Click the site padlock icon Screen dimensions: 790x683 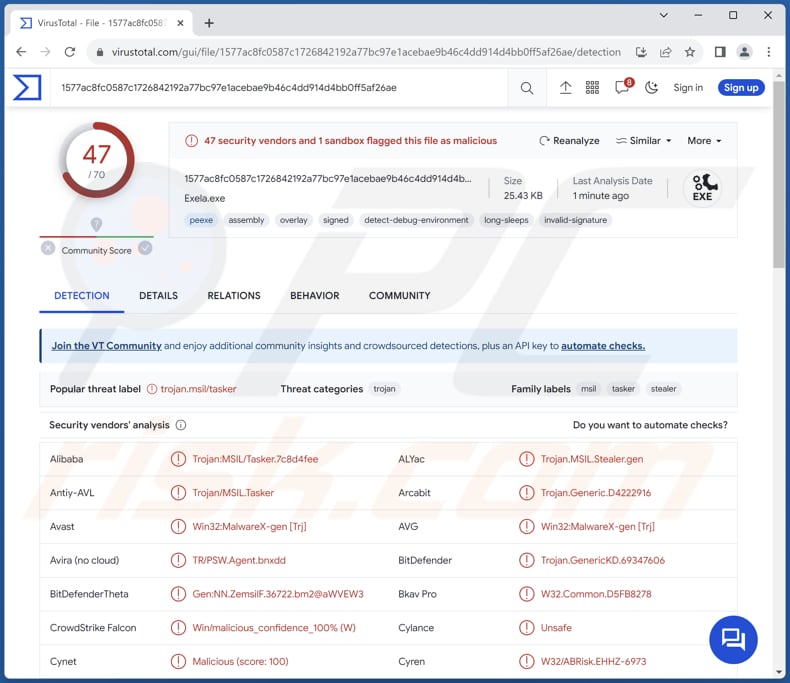pos(100,52)
